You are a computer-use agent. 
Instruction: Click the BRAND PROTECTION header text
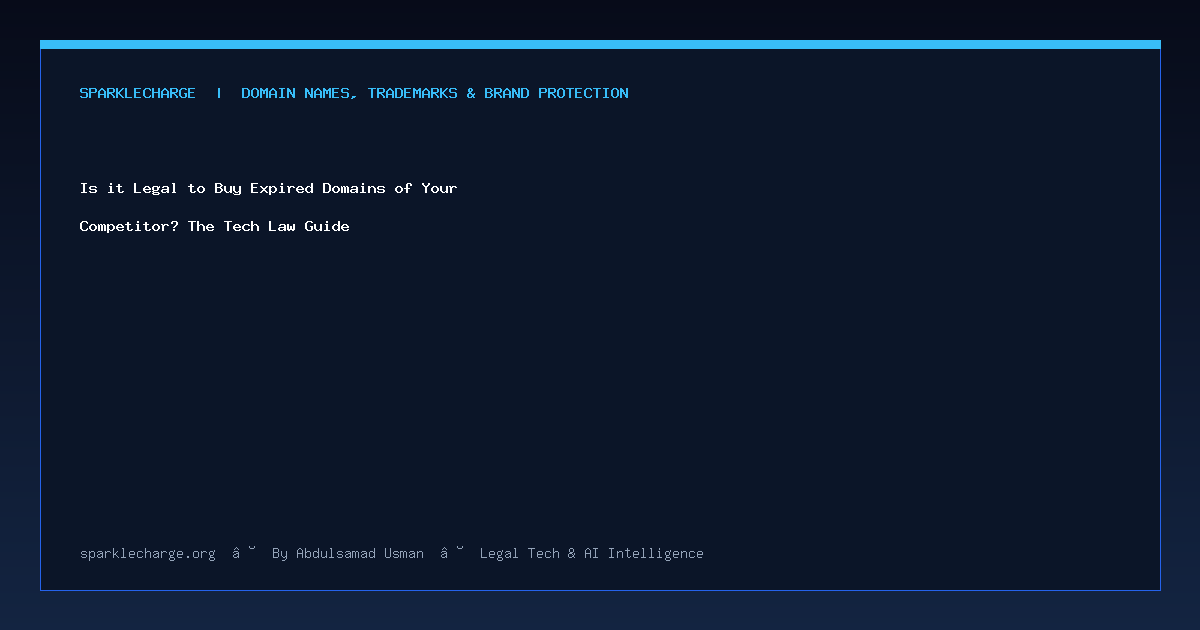point(557,93)
